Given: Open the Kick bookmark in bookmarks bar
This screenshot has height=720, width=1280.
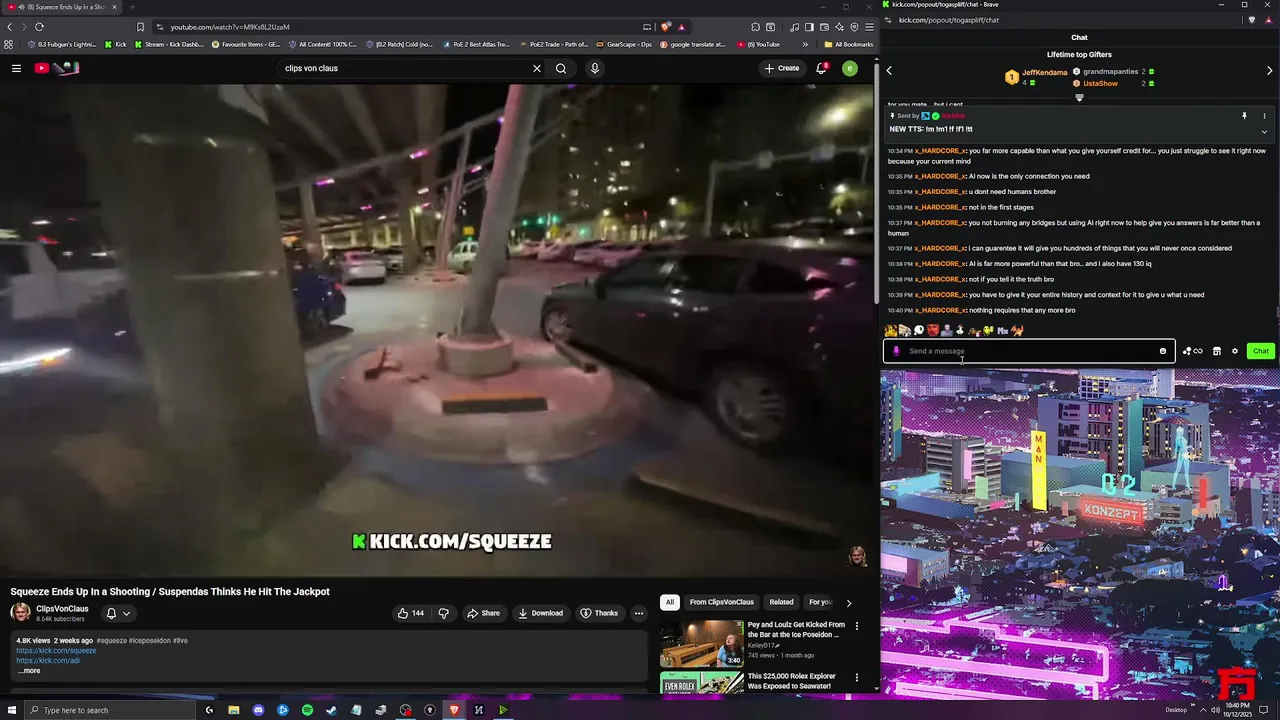Looking at the screenshot, I should [x=116, y=44].
